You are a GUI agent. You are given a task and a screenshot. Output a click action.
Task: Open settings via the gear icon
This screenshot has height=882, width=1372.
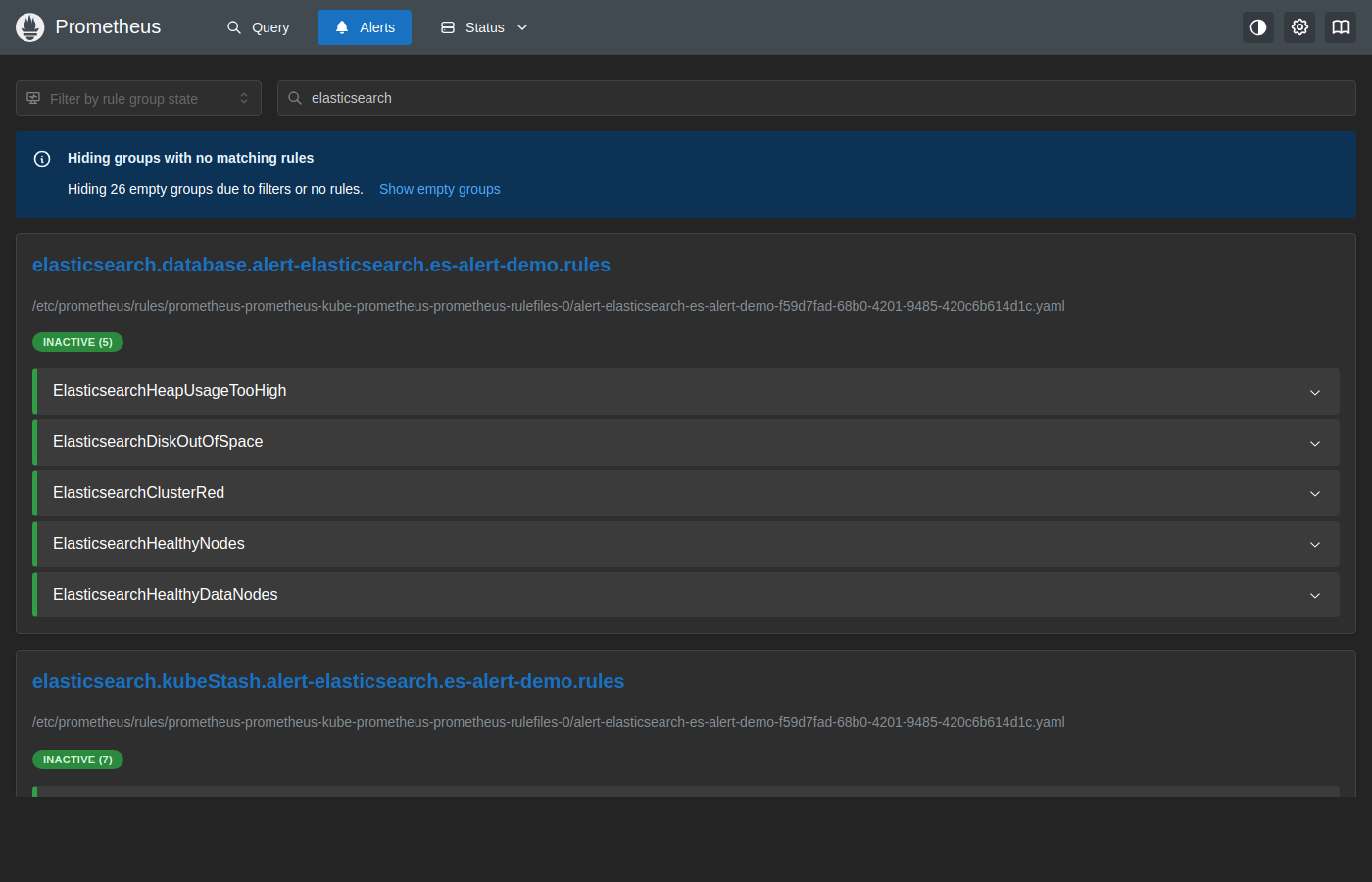coord(1299,27)
